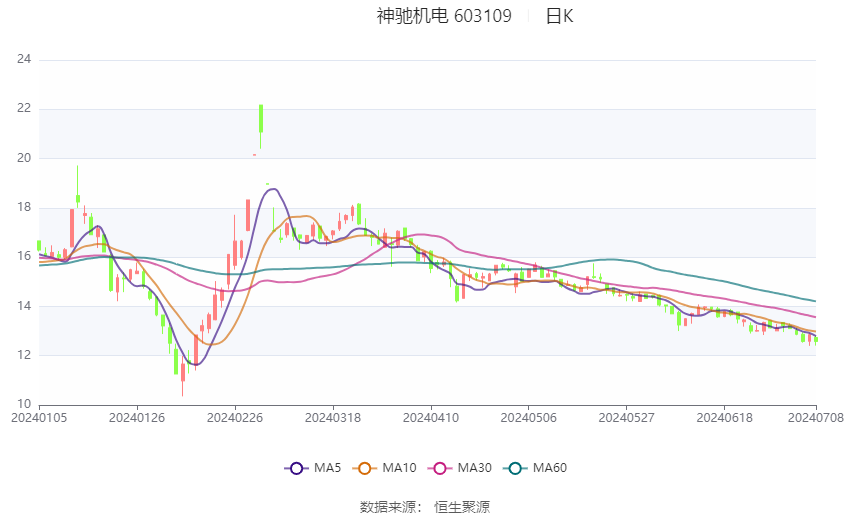The width and height of the screenshot is (850, 517).
Task: Click y-axis value 20
Action: (24, 158)
